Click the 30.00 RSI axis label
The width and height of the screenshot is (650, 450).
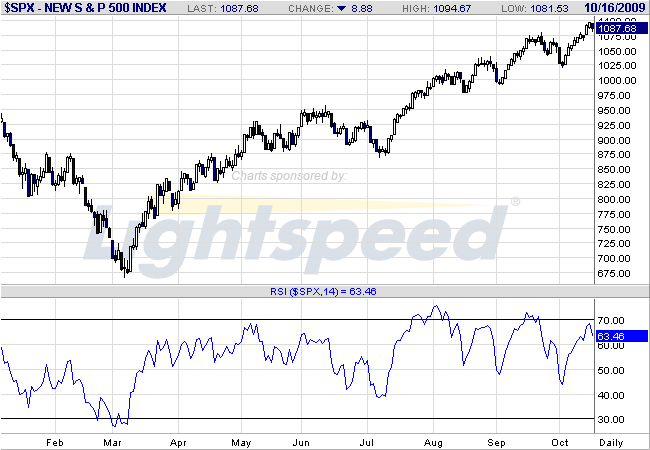click(611, 419)
